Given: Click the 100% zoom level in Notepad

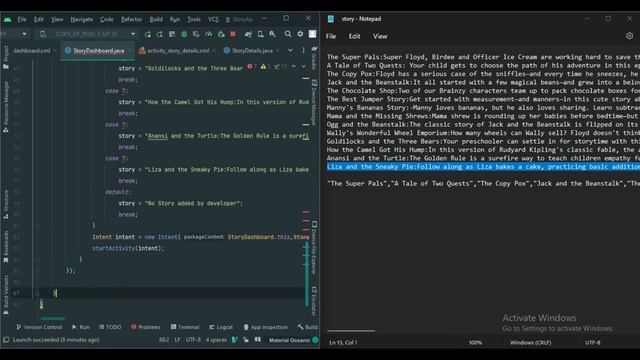Looking at the screenshot, I should [x=475, y=342].
